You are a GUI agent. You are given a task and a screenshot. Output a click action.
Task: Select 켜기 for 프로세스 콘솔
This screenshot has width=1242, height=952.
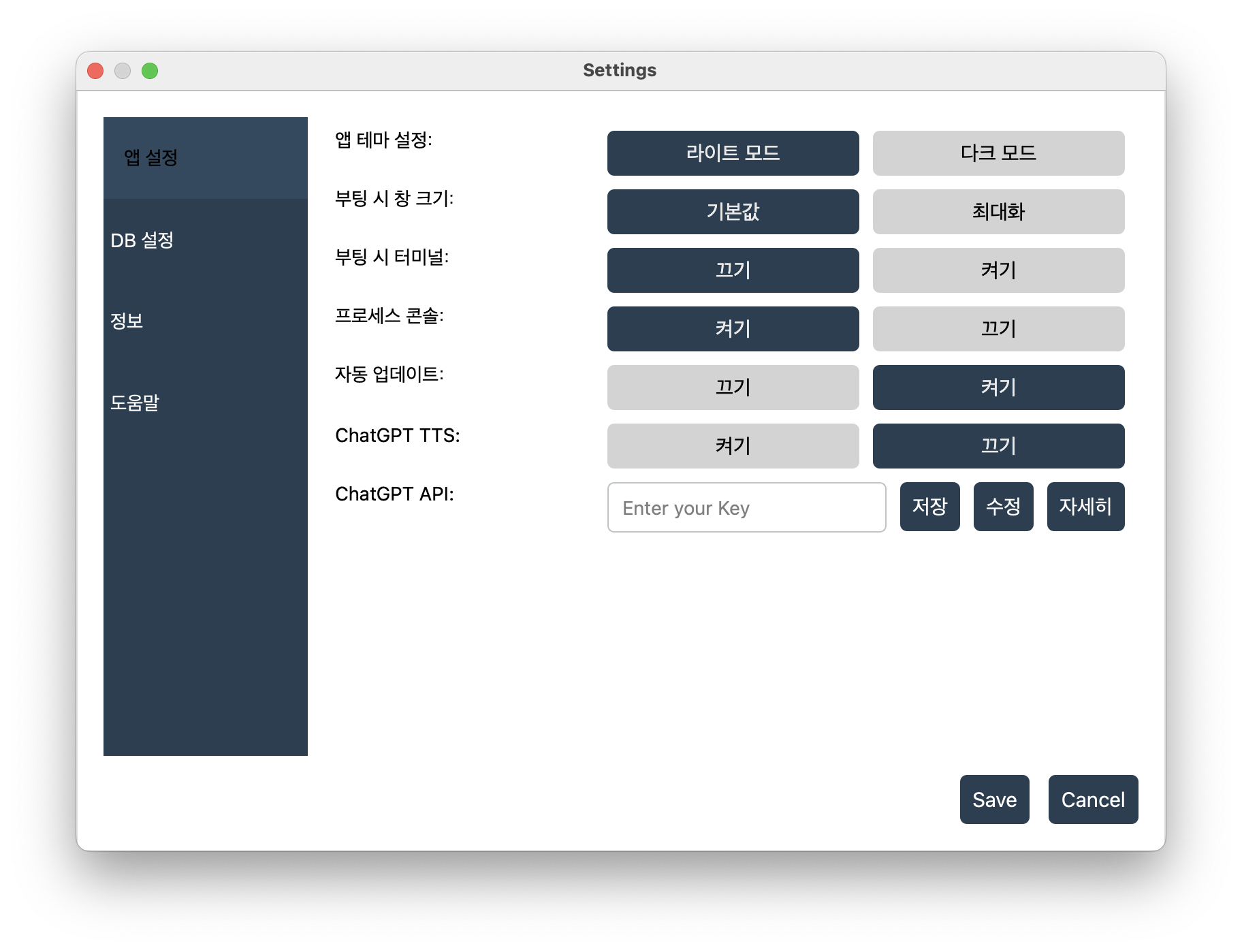coord(733,329)
